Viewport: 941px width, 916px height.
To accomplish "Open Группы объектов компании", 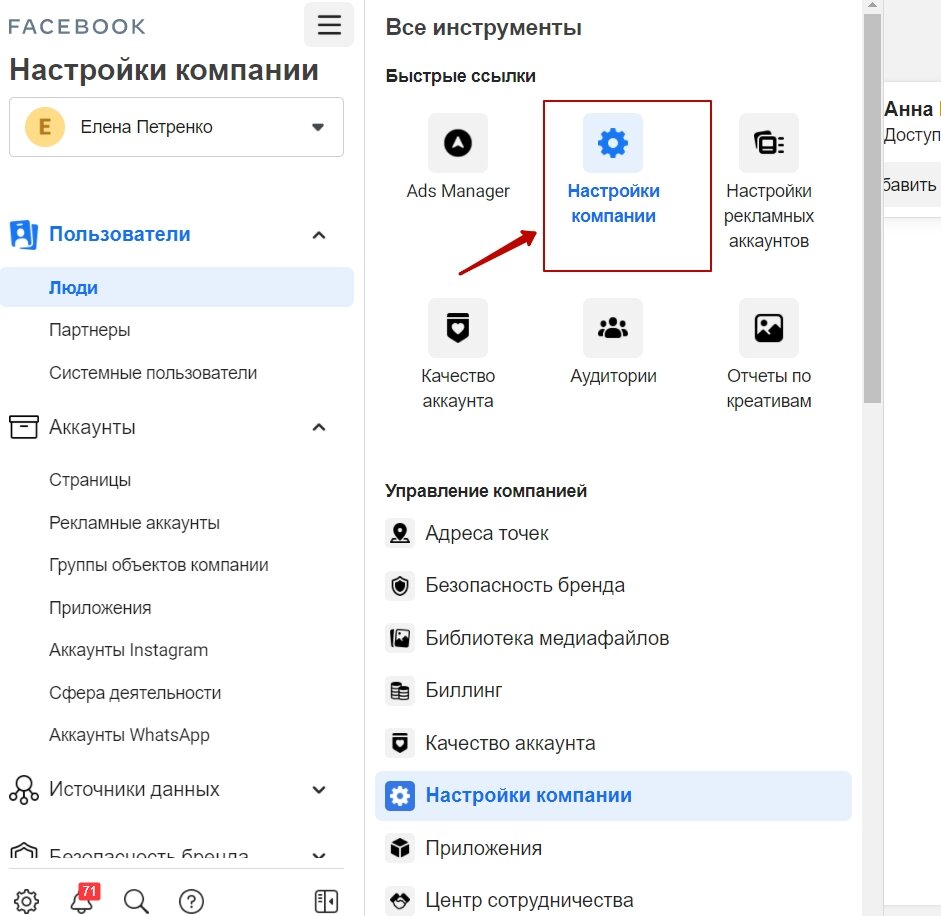I will point(159,565).
